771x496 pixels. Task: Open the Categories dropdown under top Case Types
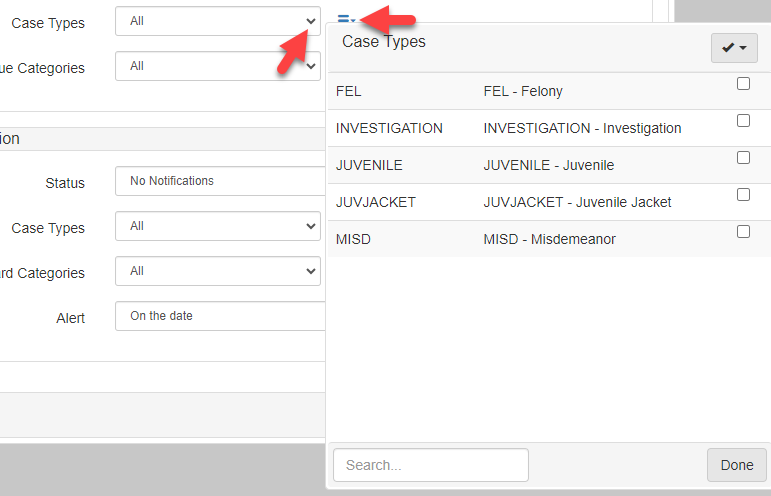pyautogui.click(x=217, y=66)
